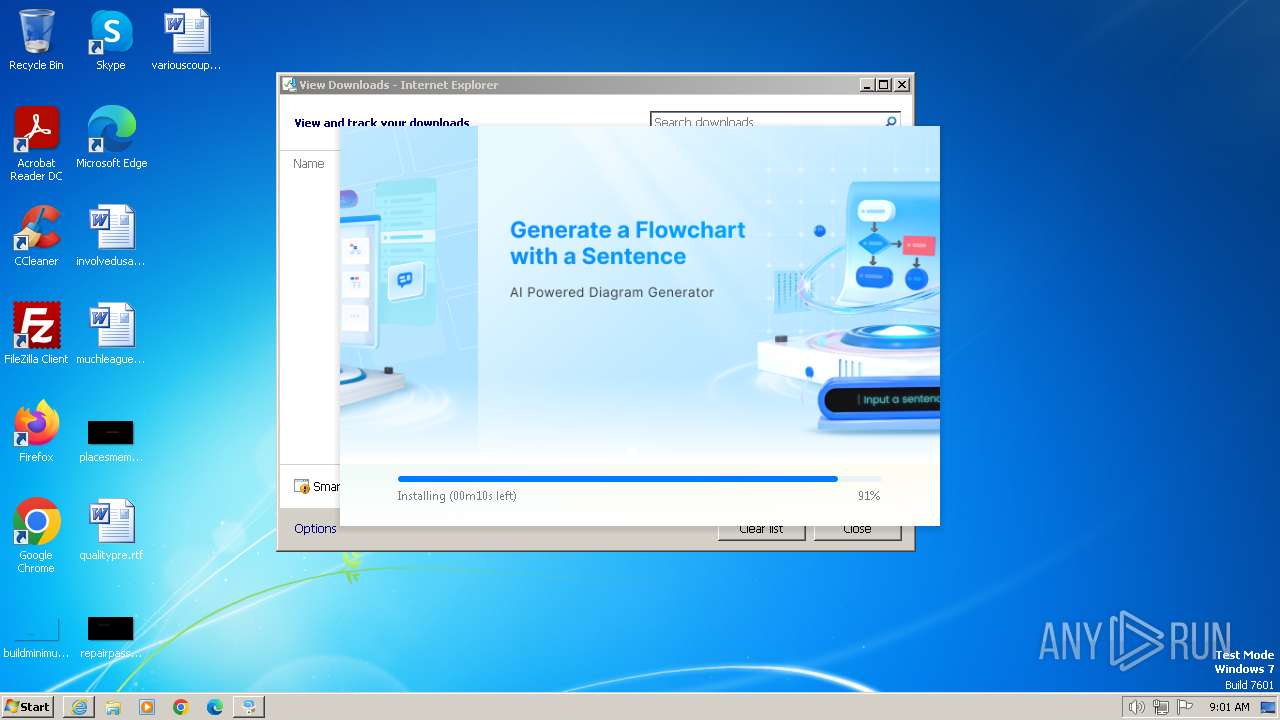Viewport: 1280px width, 720px height.
Task: Minimize the View Downloads window
Action: 867,85
